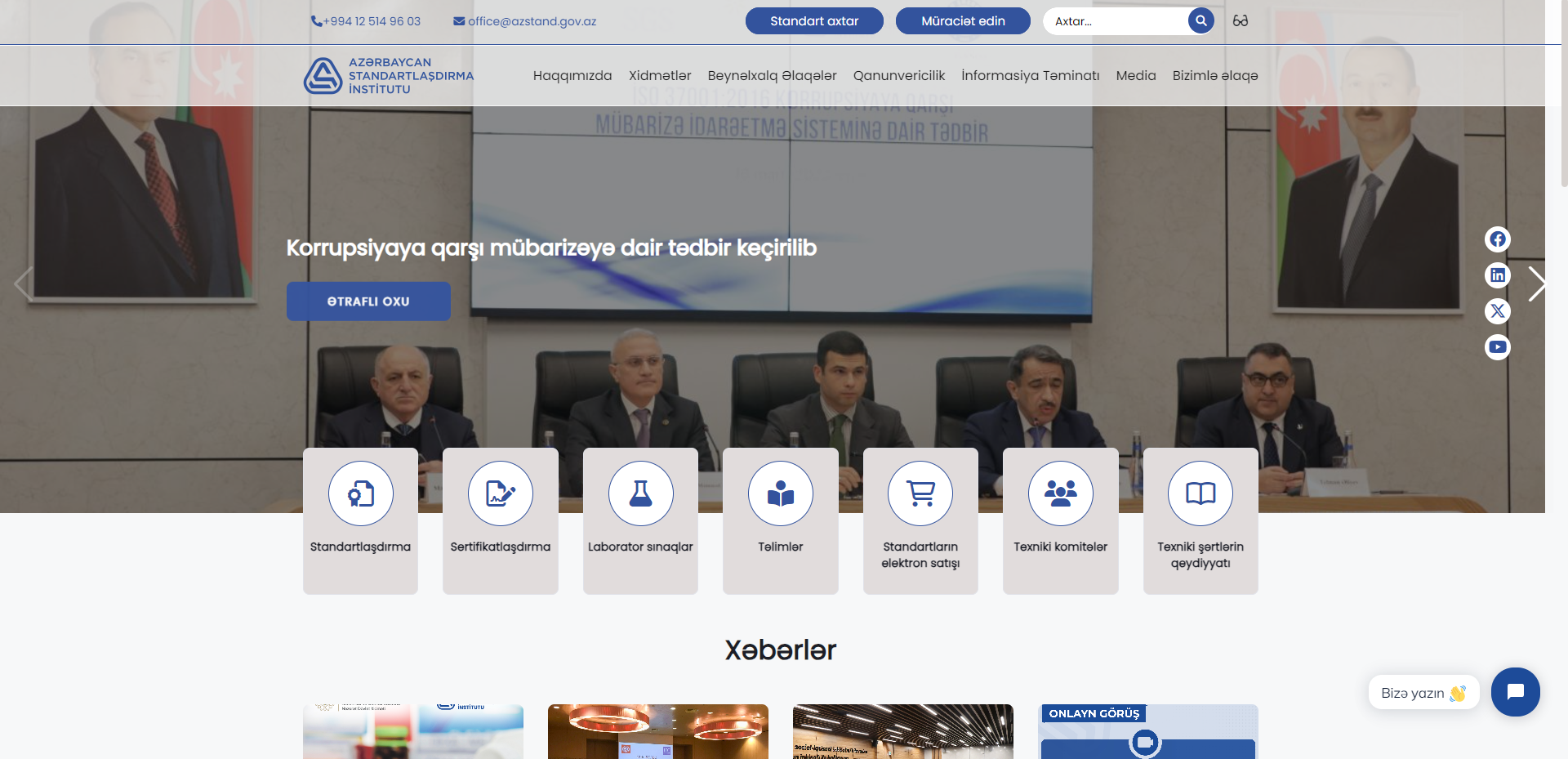Click the +994 12 514 96 03 phone link
Viewport: 1568px width, 759px height.
pyautogui.click(x=372, y=21)
